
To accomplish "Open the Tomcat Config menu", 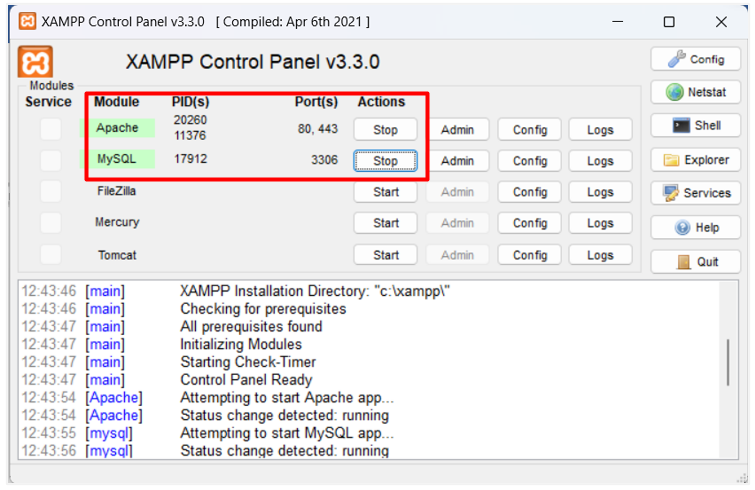I will pyautogui.click(x=530, y=255).
